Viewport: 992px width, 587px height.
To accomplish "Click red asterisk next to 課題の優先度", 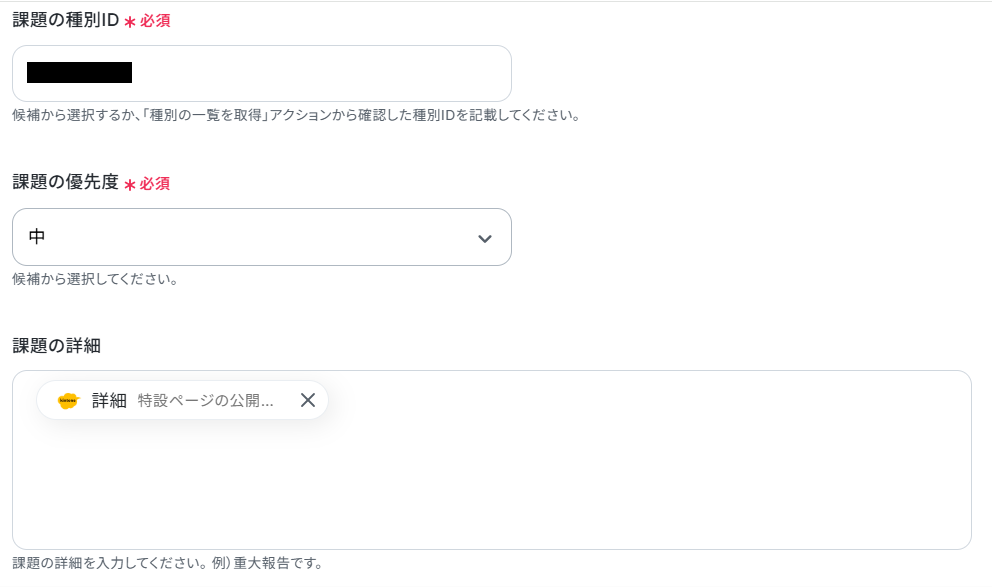I will pyautogui.click(x=130, y=185).
